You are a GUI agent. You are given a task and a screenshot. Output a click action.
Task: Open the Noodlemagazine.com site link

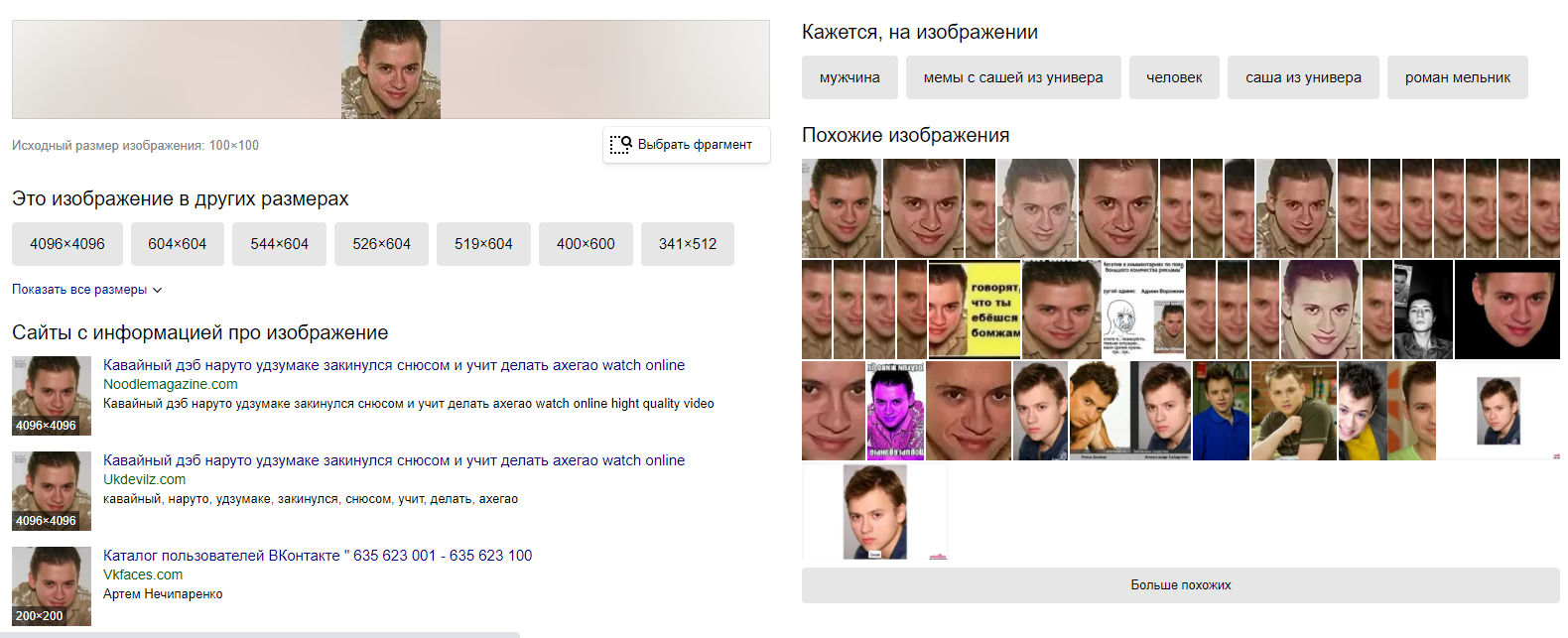point(171,384)
